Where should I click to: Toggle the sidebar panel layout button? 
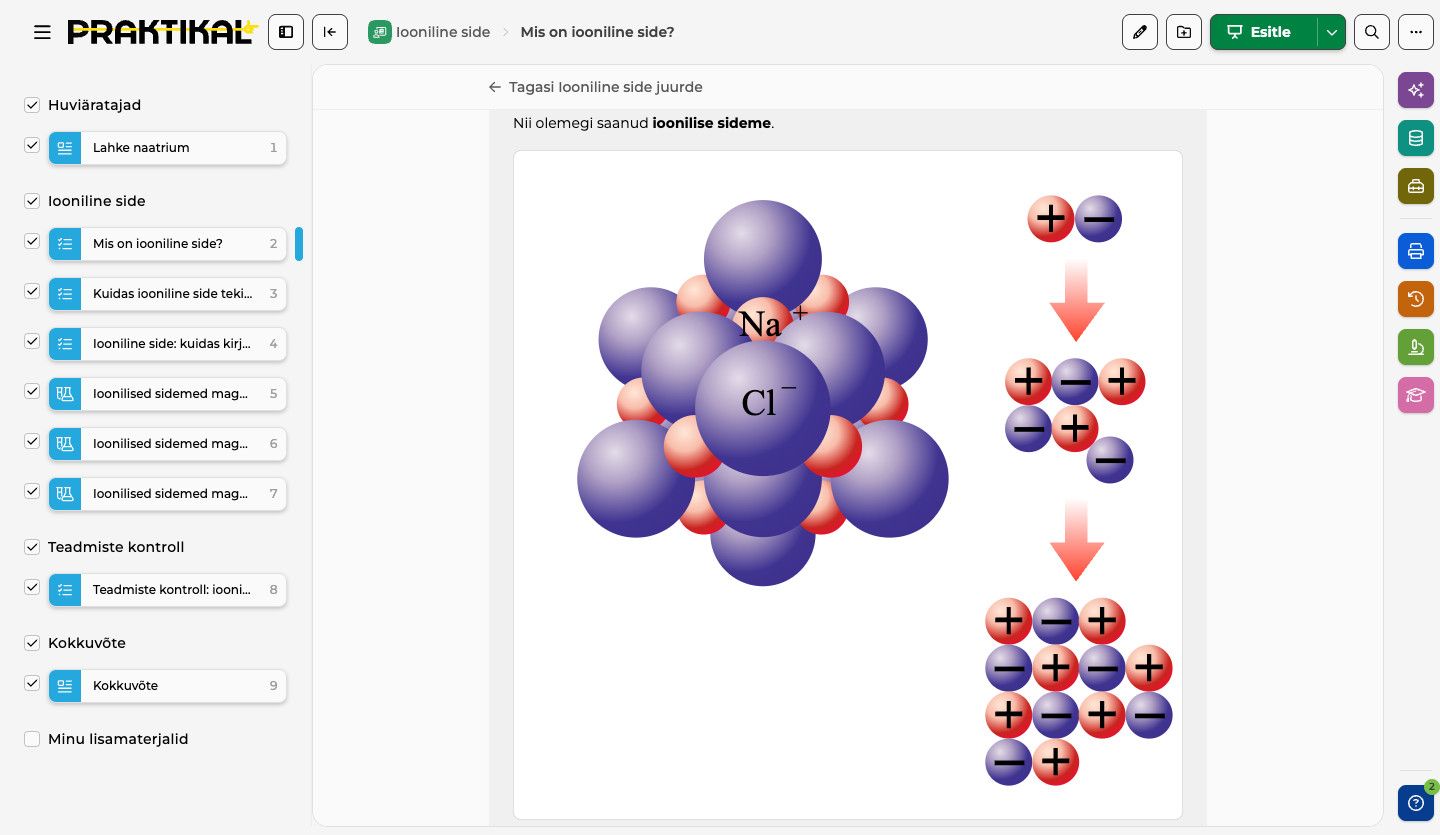coord(286,32)
